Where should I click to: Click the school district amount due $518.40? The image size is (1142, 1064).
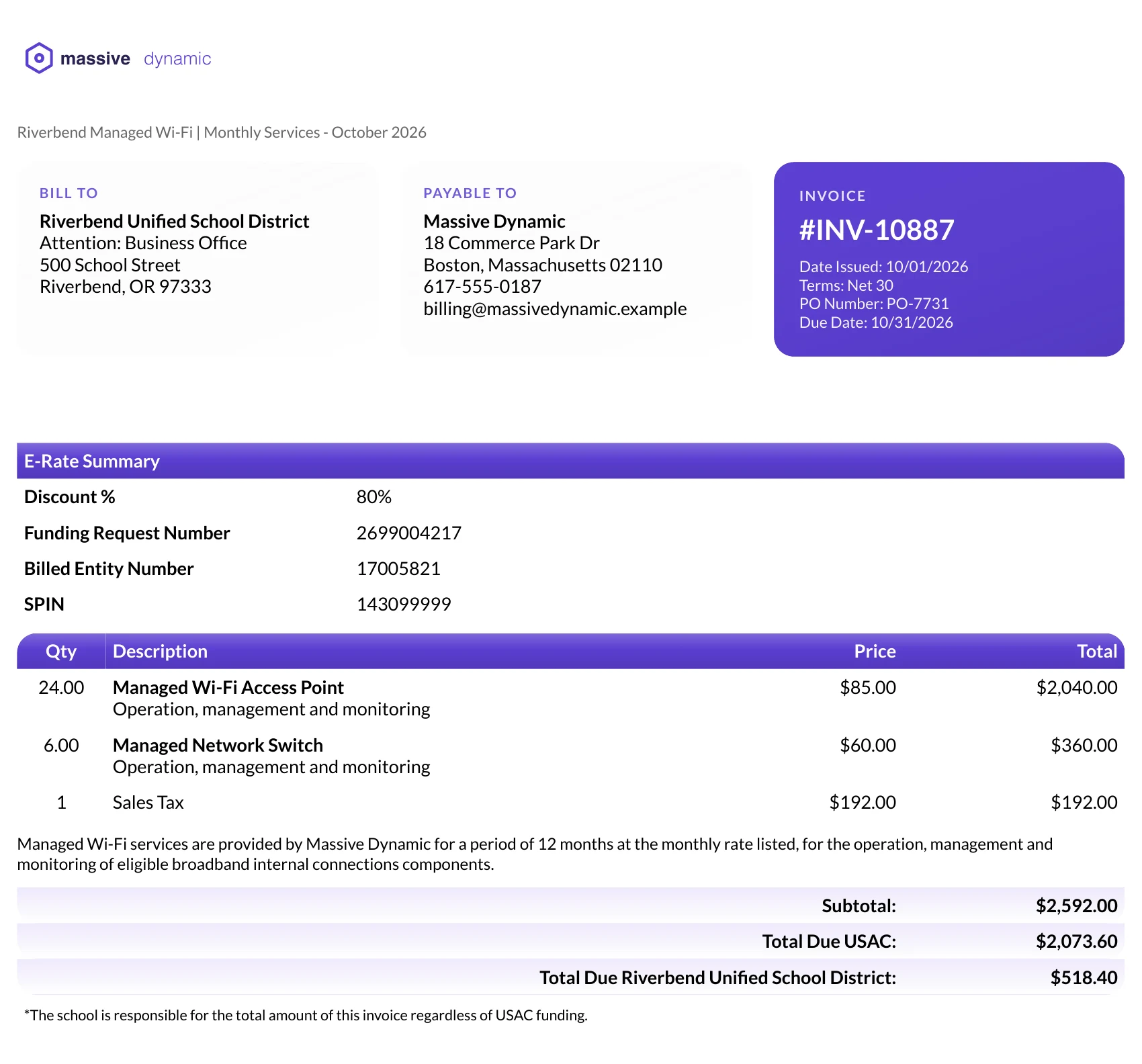[1084, 977]
